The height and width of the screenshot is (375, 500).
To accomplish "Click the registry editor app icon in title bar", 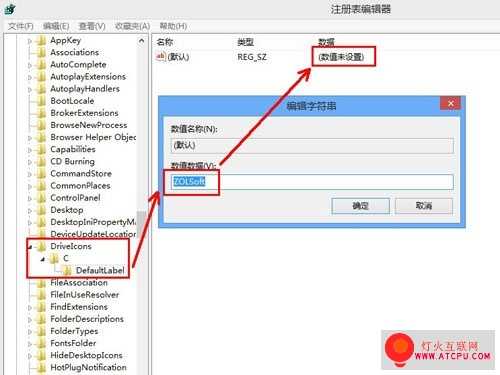I will (x=10, y=9).
